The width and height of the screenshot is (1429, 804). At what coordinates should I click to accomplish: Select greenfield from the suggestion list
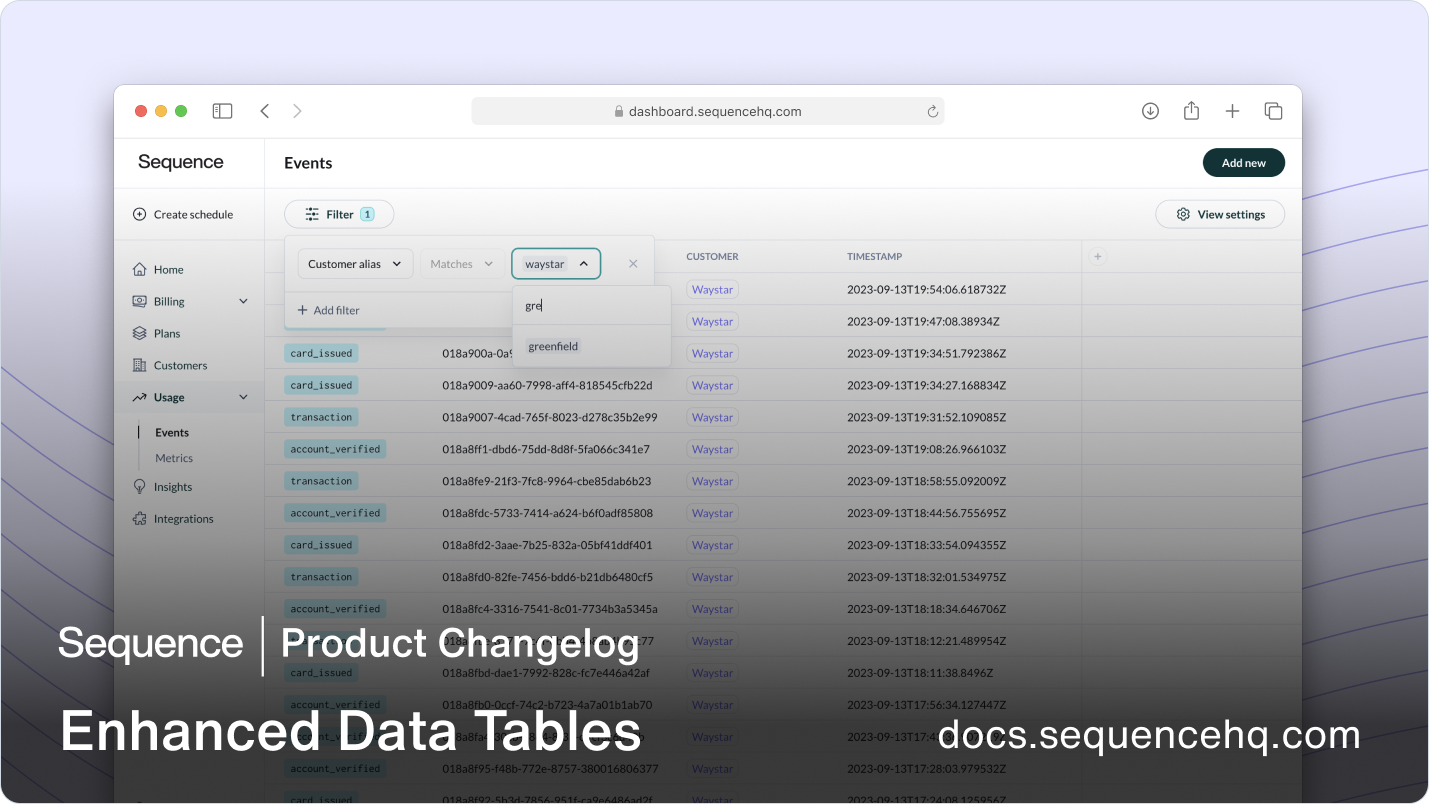[x=552, y=345]
